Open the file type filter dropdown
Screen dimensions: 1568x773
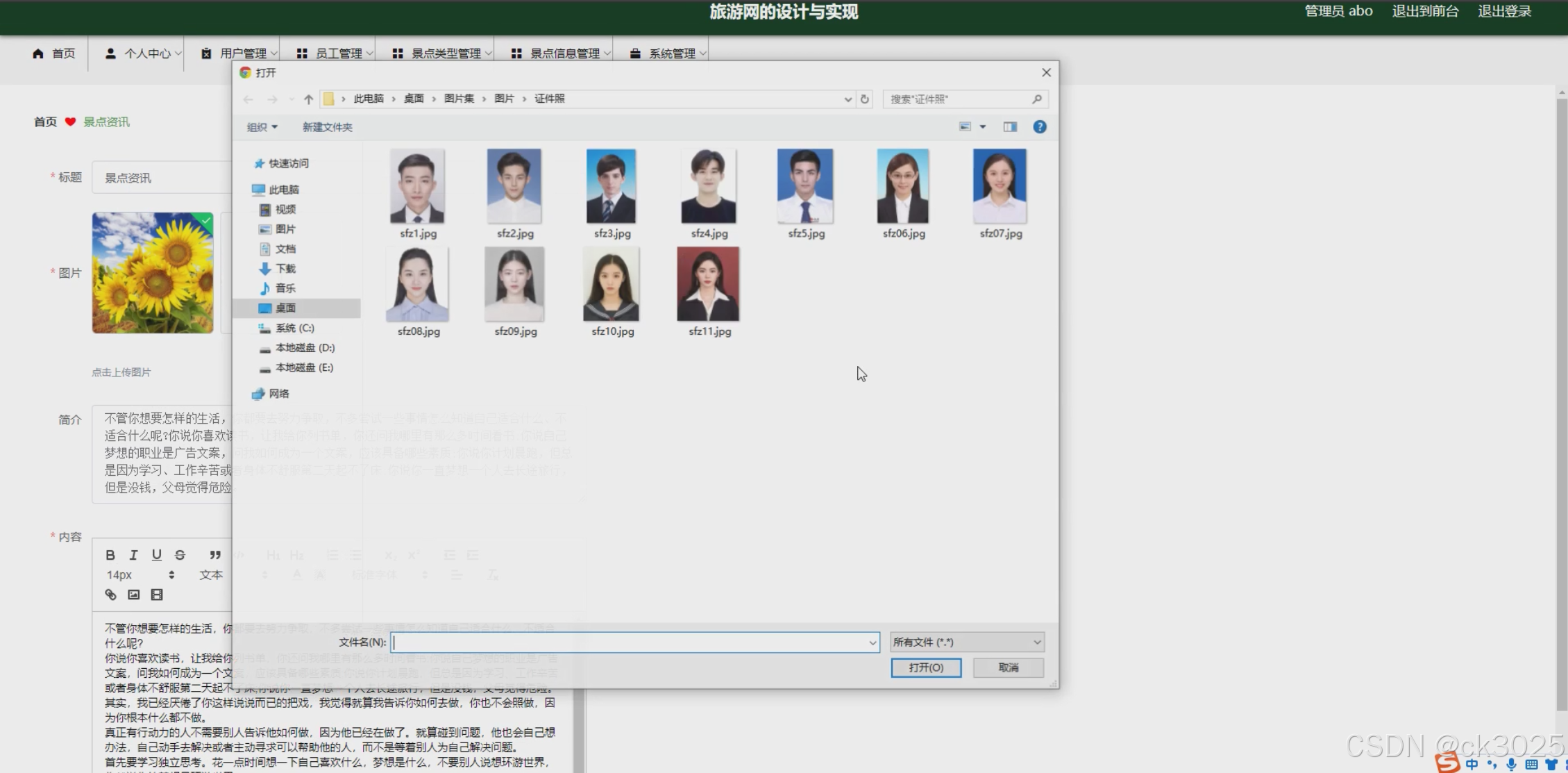(967, 642)
